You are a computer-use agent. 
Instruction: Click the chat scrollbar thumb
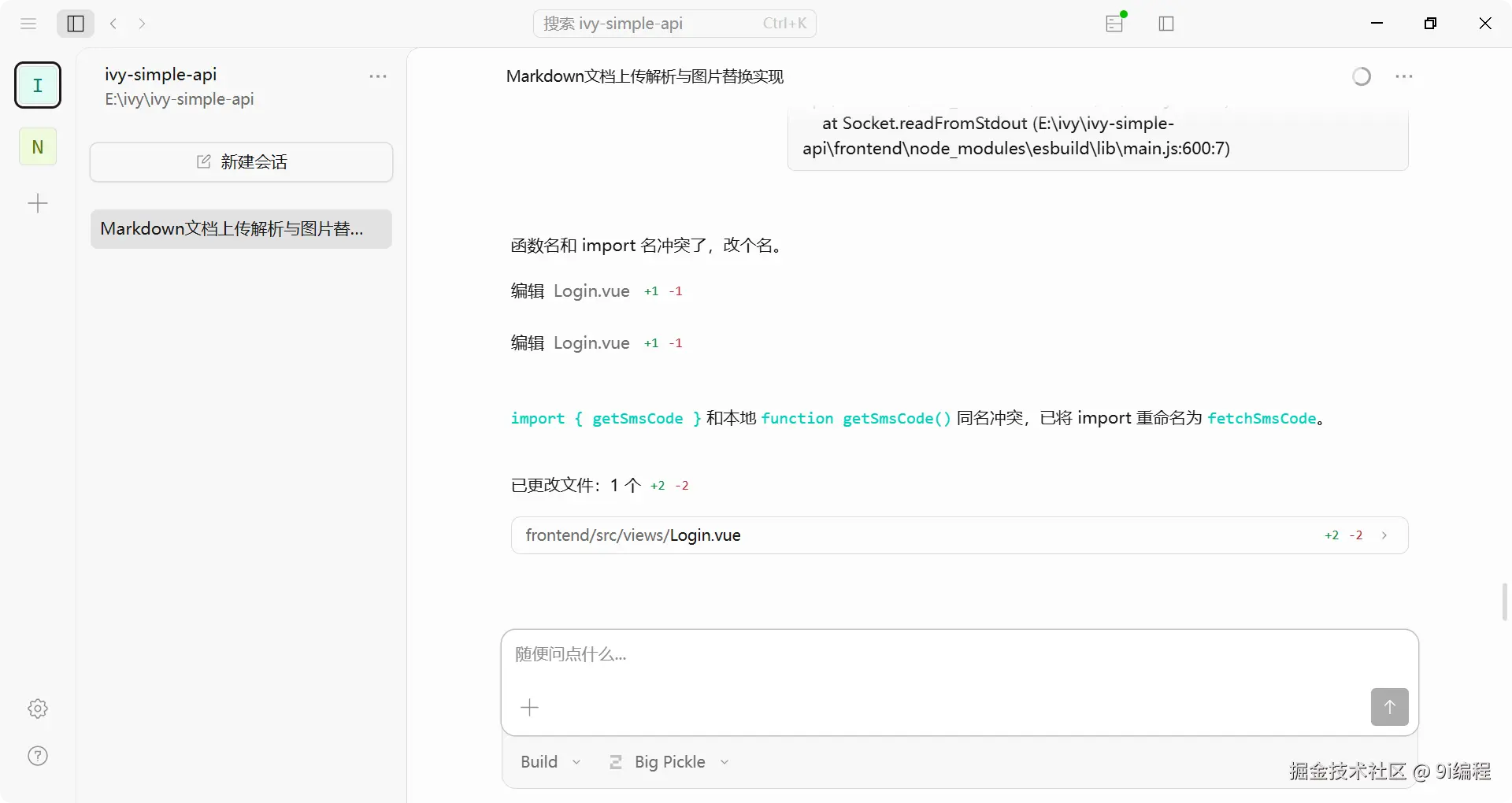click(1505, 602)
